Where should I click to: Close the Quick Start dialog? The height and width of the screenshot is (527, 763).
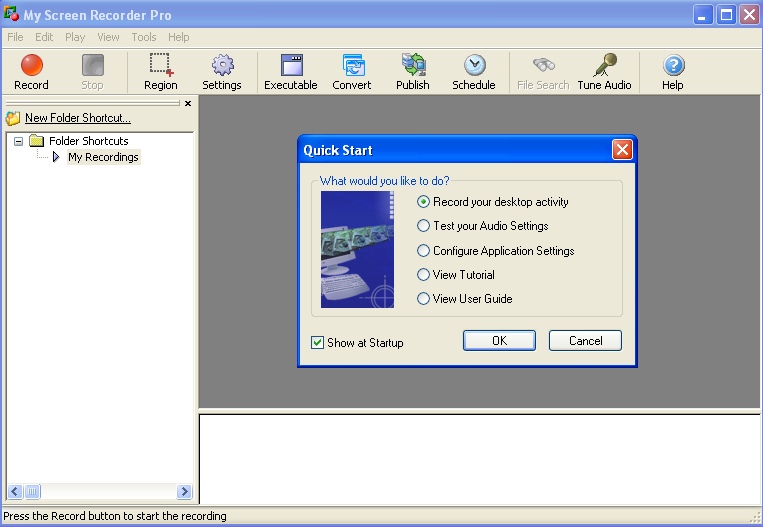point(622,150)
